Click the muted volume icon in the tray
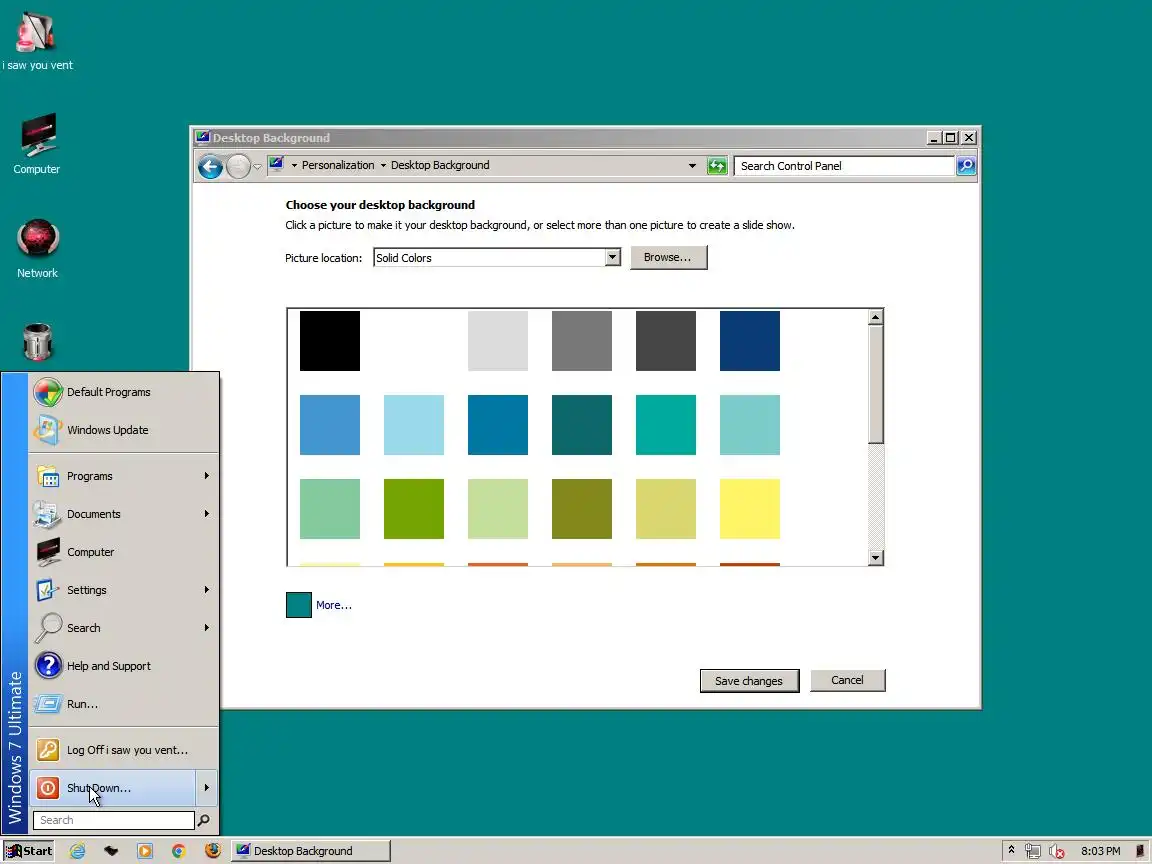This screenshot has height=864, width=1152. [x=1056, y=851]
